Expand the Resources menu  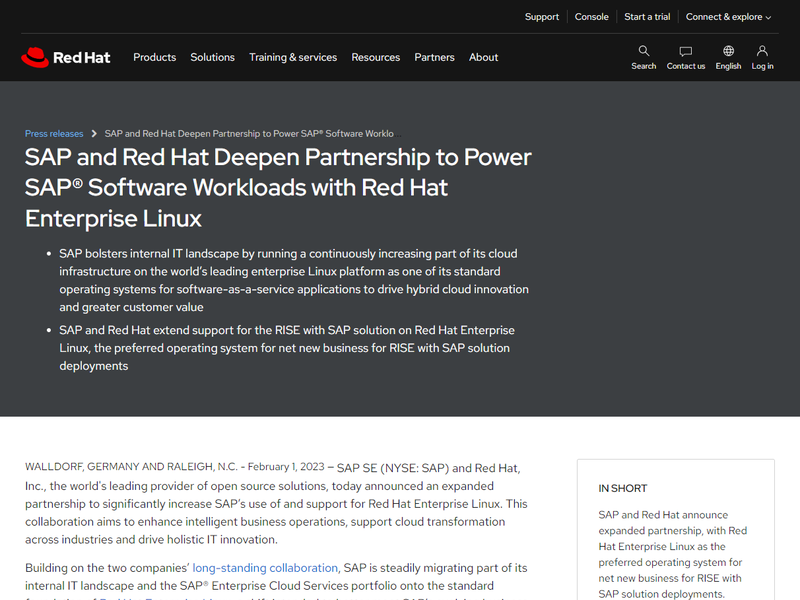pos(376,57)
